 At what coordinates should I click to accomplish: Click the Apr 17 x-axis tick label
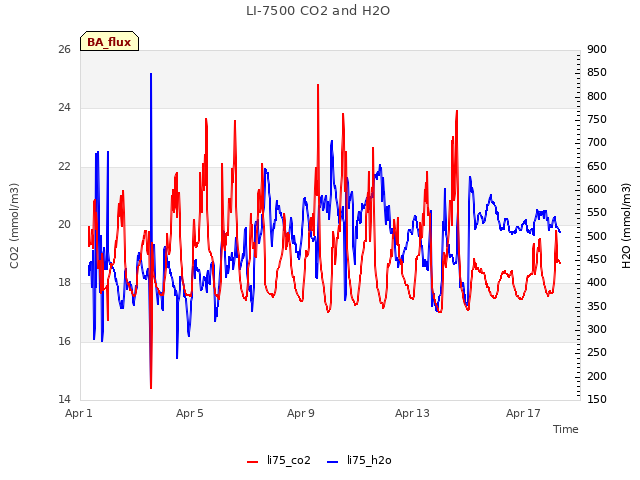coord(523,413)
